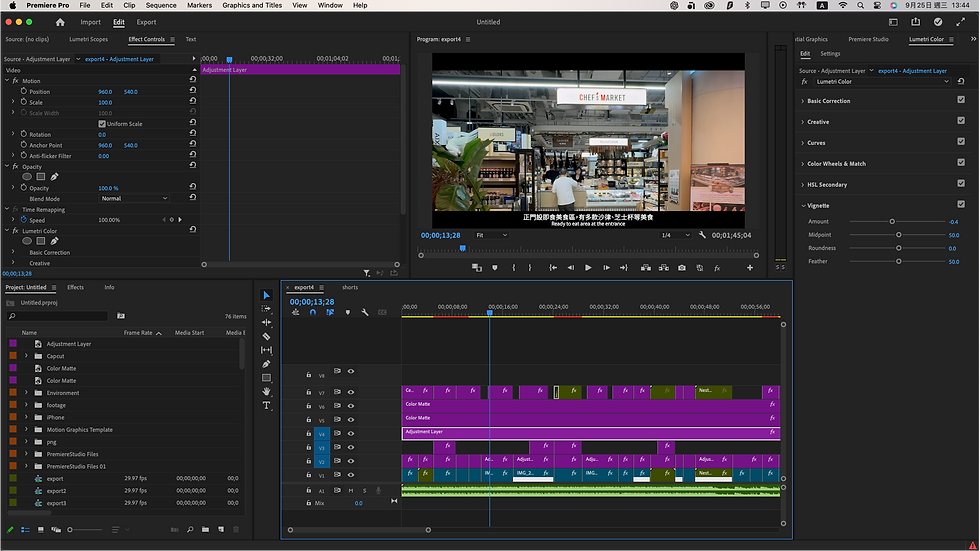Expand Basic Correction section in Lumetri panel
The width and height of the screenshot is (980, 551).
pos(802,101)
